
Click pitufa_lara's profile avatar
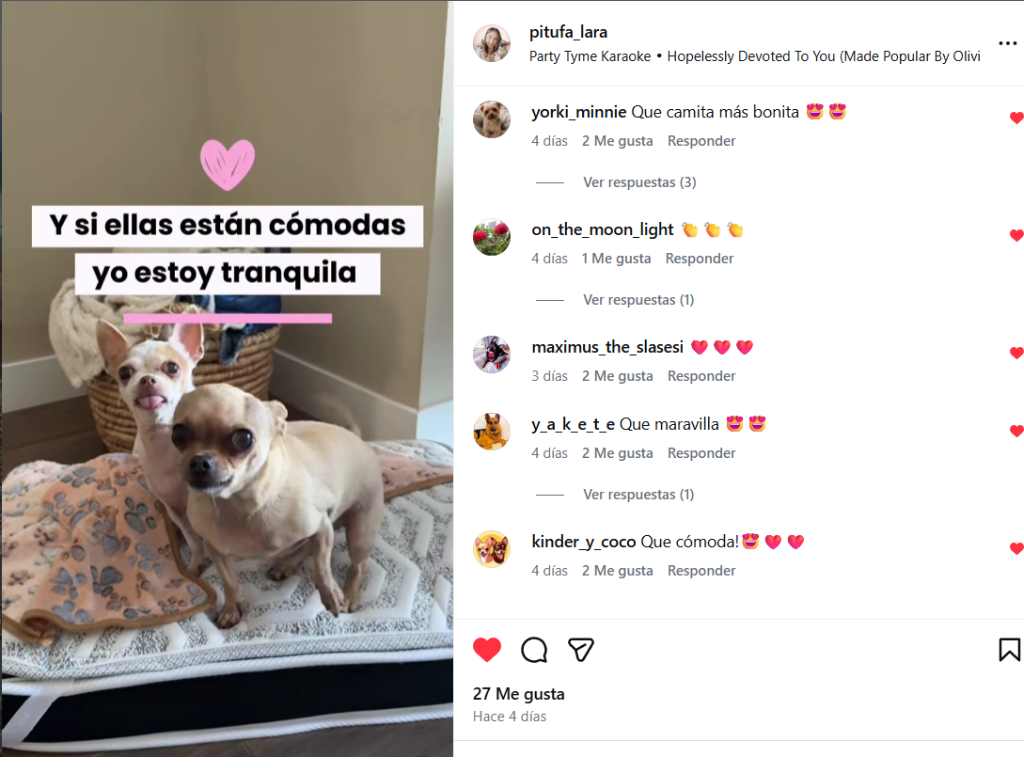(492, 44)
